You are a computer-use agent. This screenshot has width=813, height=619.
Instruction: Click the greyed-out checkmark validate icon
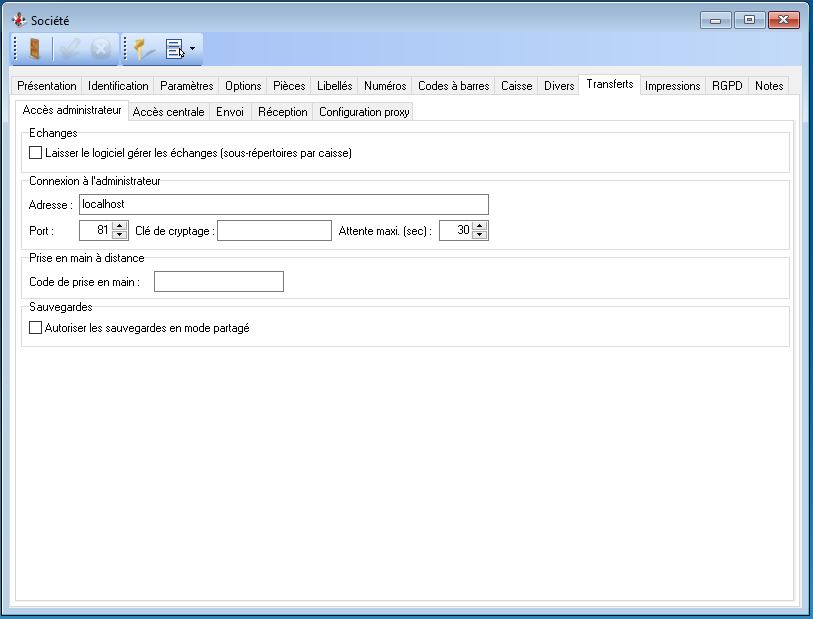[69, 48]
